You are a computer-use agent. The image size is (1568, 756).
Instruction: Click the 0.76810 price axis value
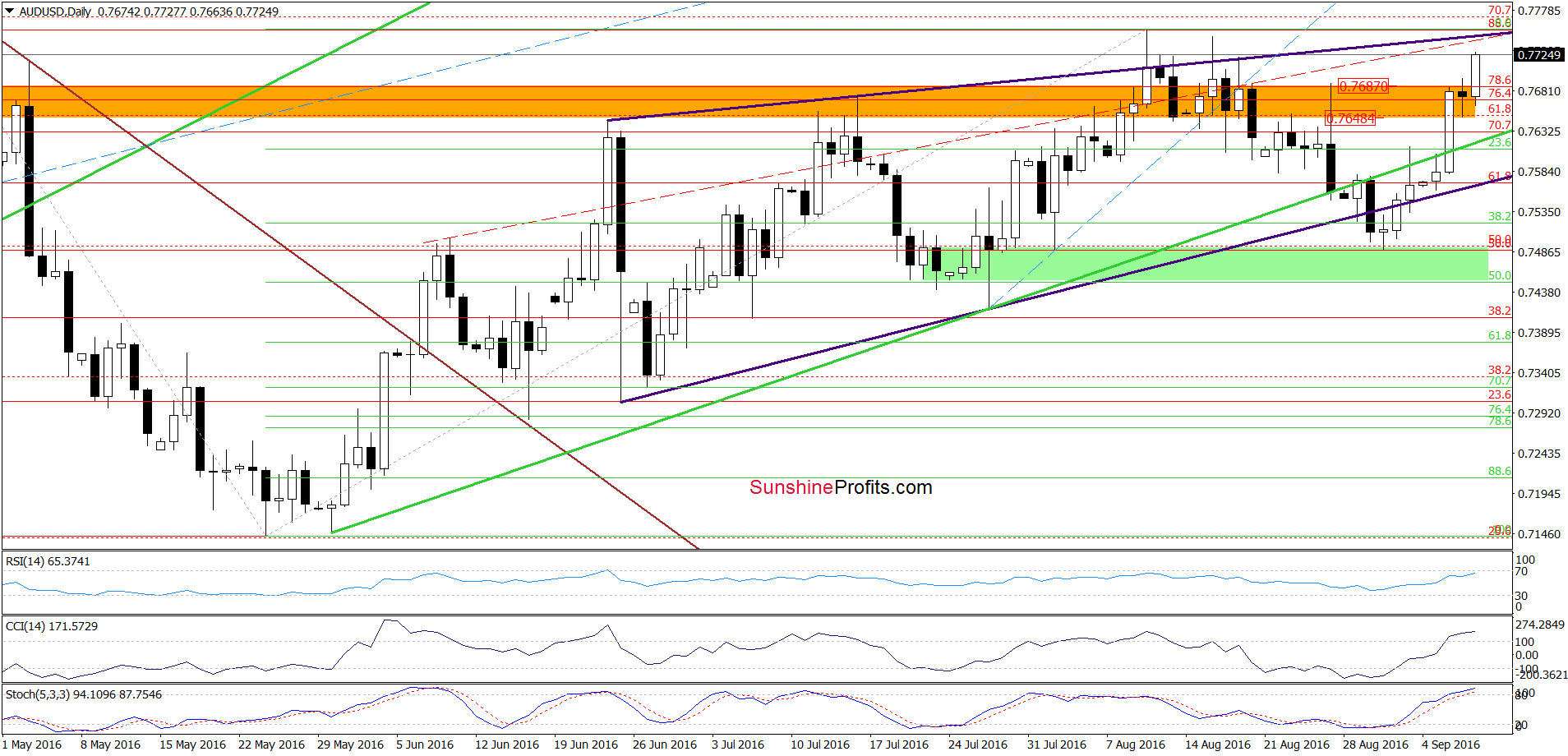(x=1538, y=91)
